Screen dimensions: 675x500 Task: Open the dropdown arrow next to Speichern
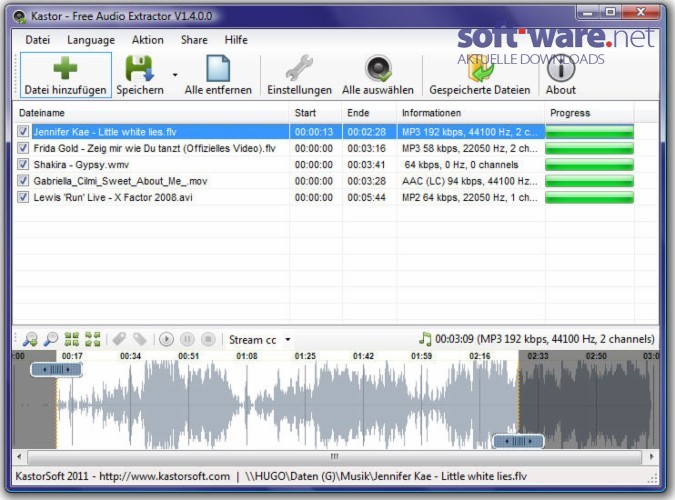click(175, 75)
